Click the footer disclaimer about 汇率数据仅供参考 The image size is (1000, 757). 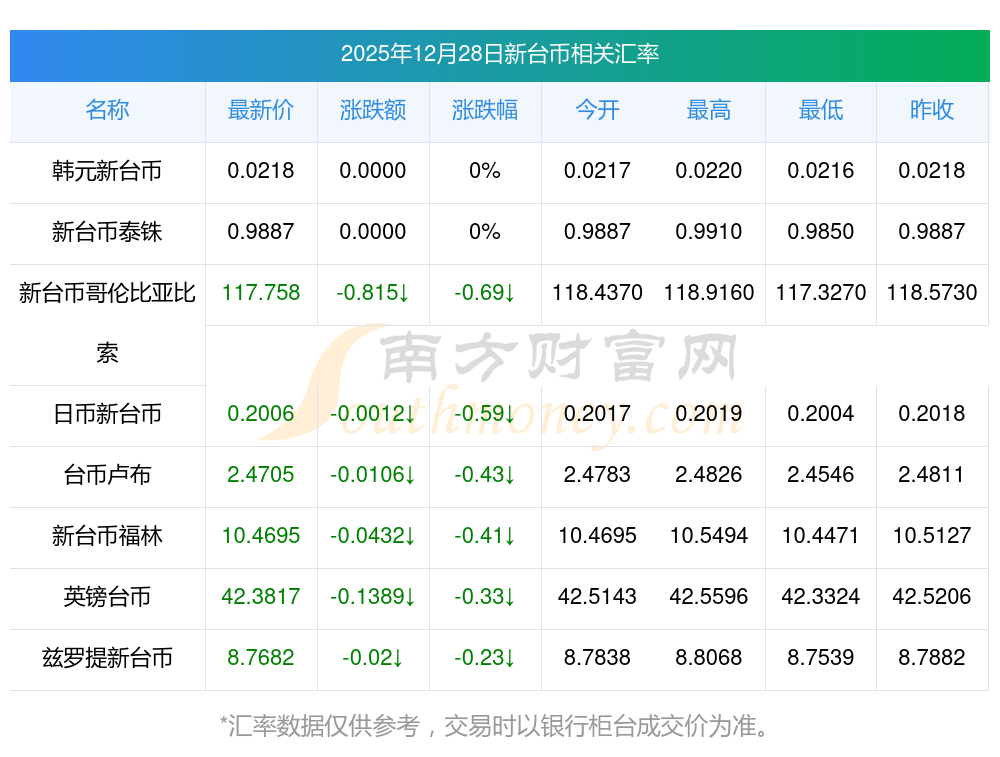[x=495, y=726]
